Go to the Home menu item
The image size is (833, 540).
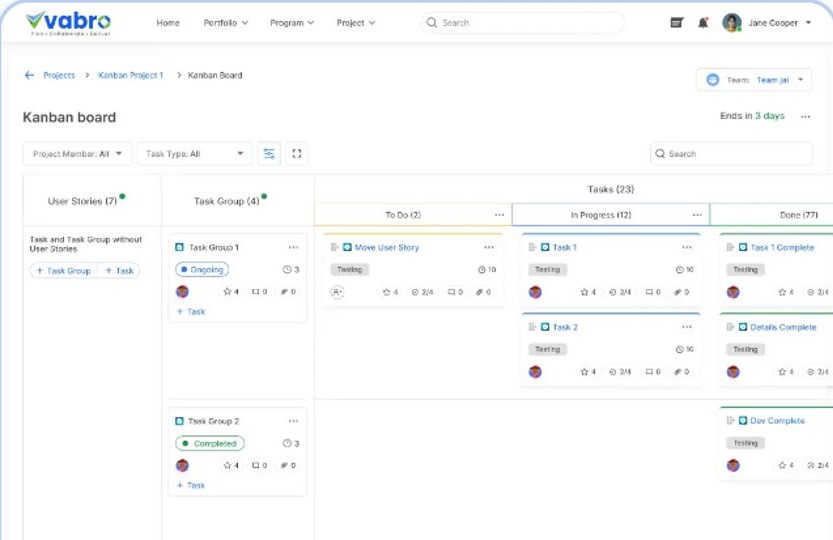click(x=168, y=23)
